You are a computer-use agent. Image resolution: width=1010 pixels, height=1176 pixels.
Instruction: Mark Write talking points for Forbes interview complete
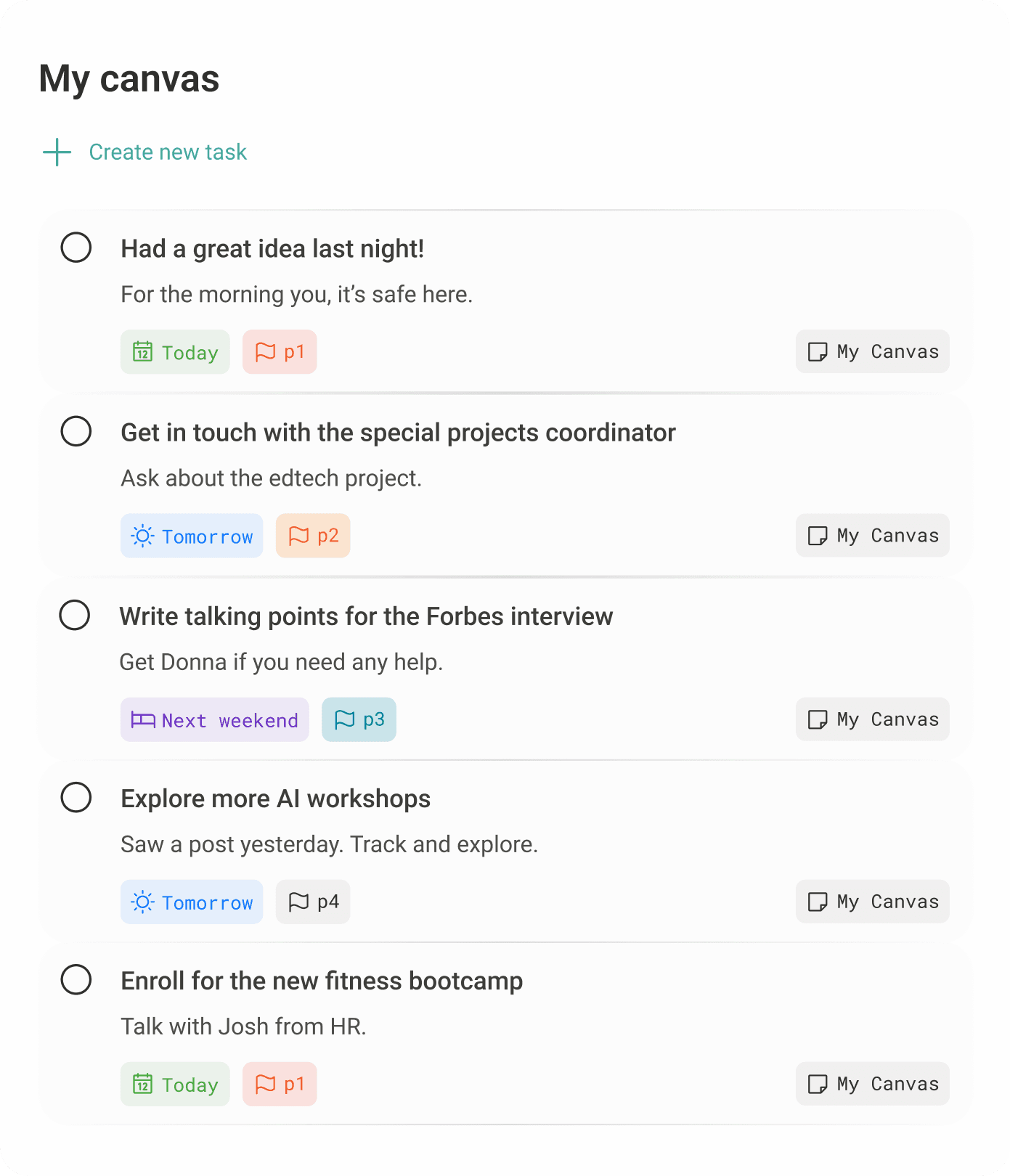click(x=76, y=616)
